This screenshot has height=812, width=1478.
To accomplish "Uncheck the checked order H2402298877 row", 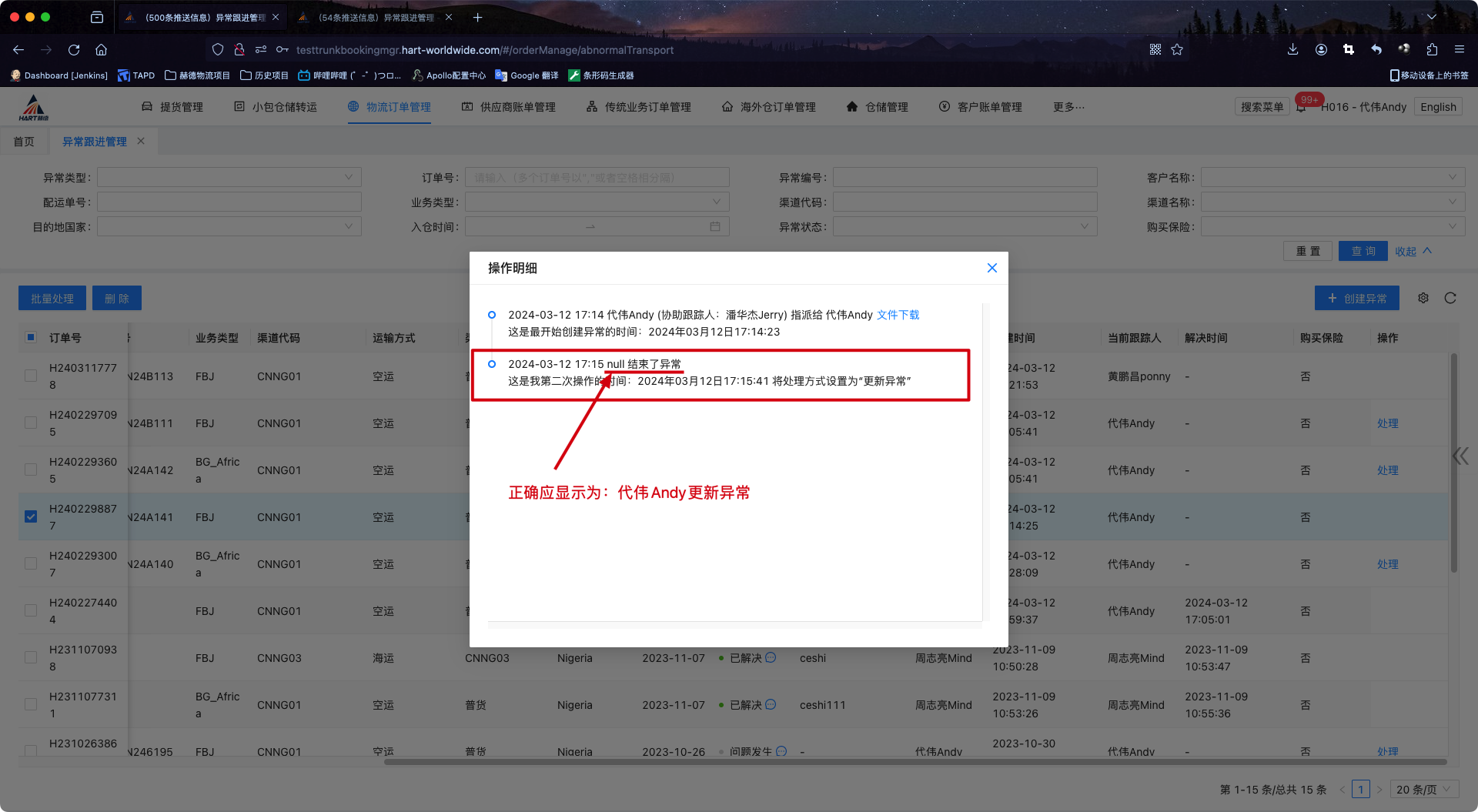I will 31,516.
